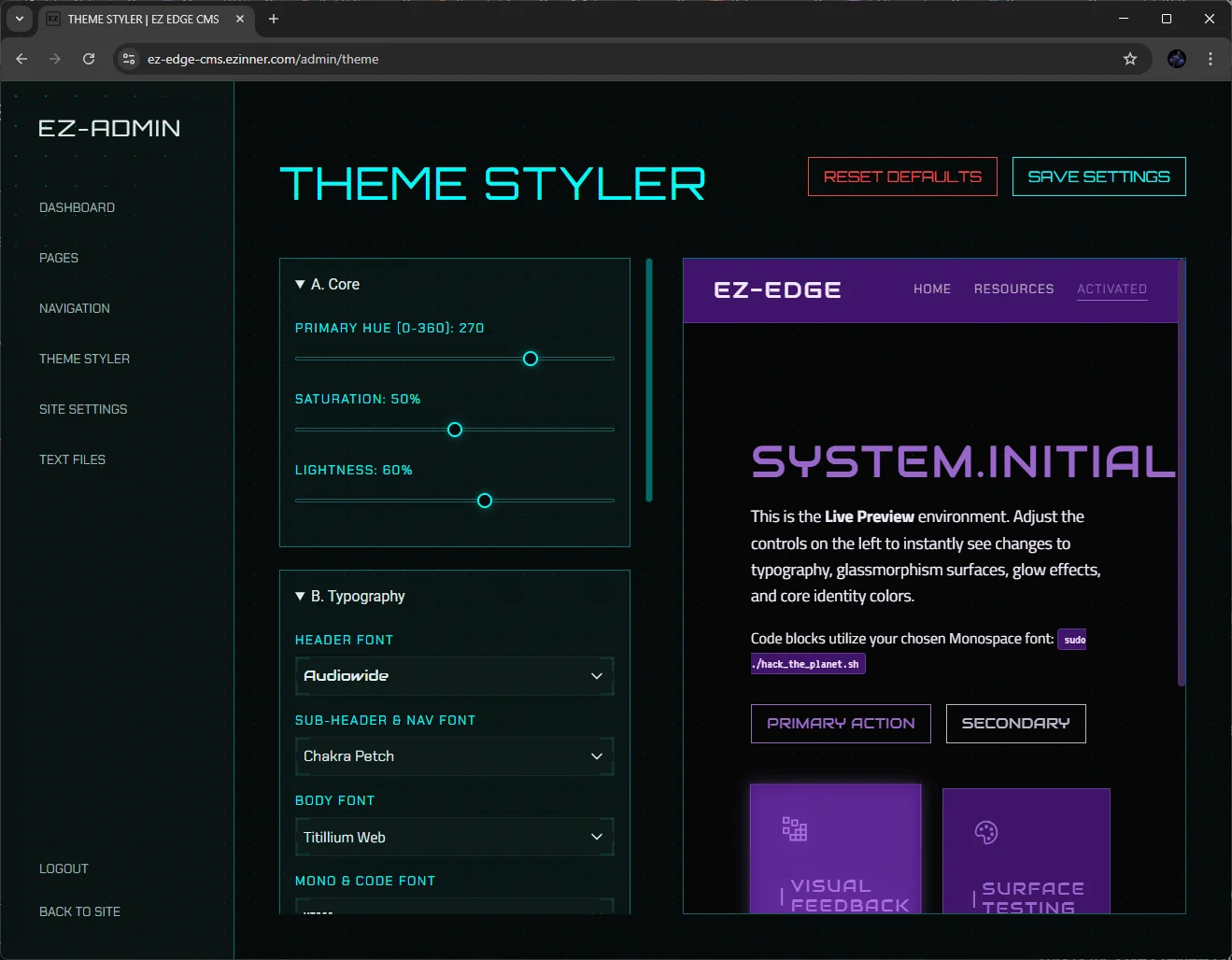Click the SURFACE TESTING card

pos(1027,851)
